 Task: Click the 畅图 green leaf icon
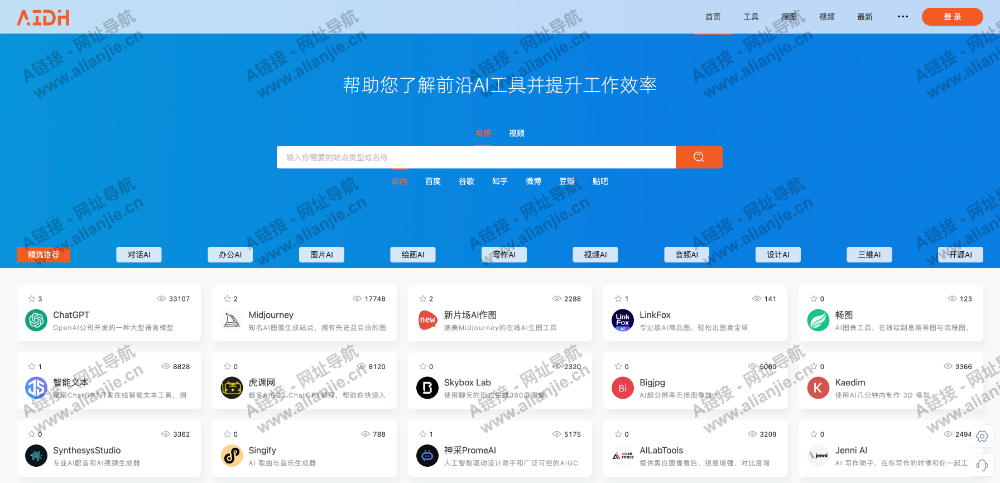tap(818, 320)
